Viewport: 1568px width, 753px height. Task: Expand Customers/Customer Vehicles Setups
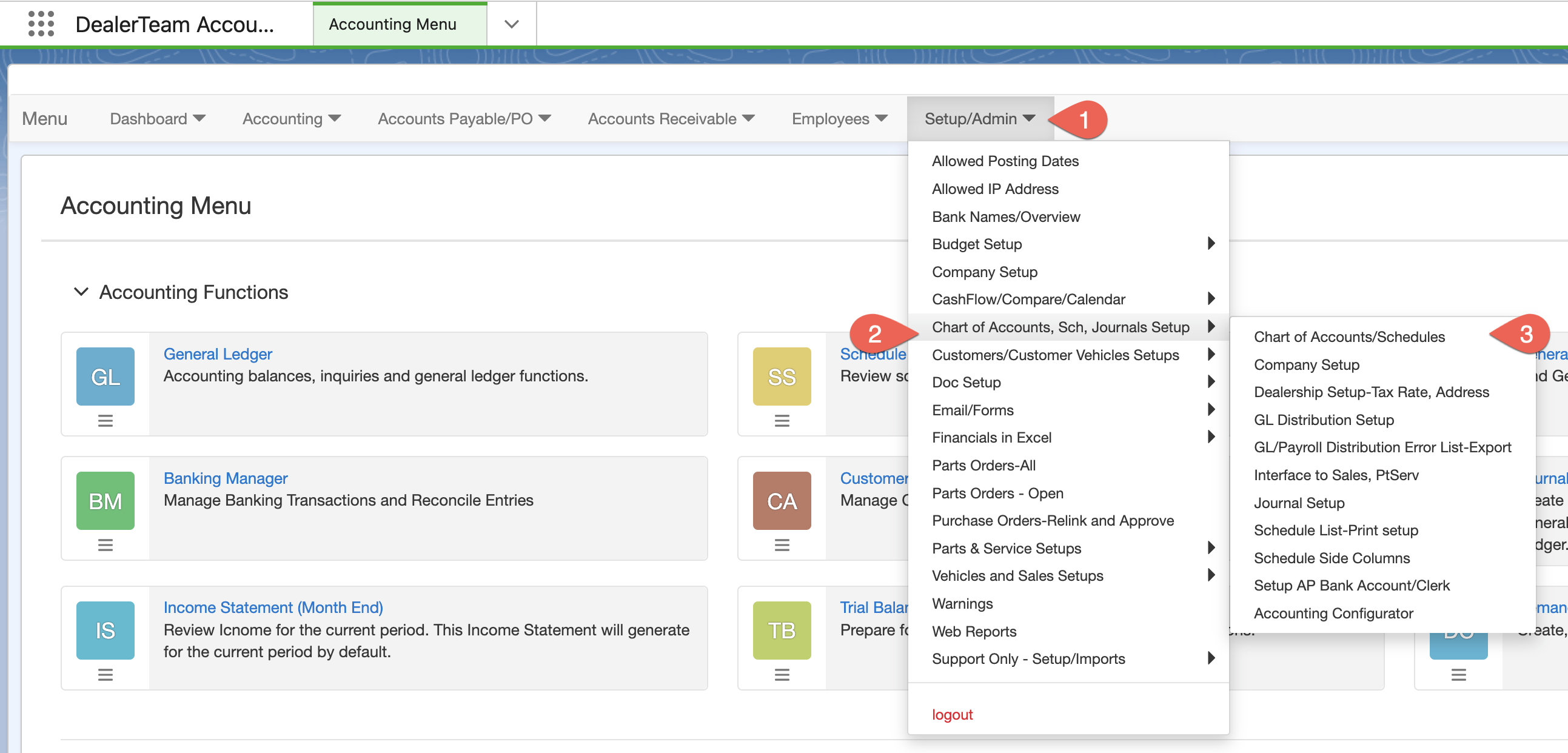click(x=1068, y=355)
